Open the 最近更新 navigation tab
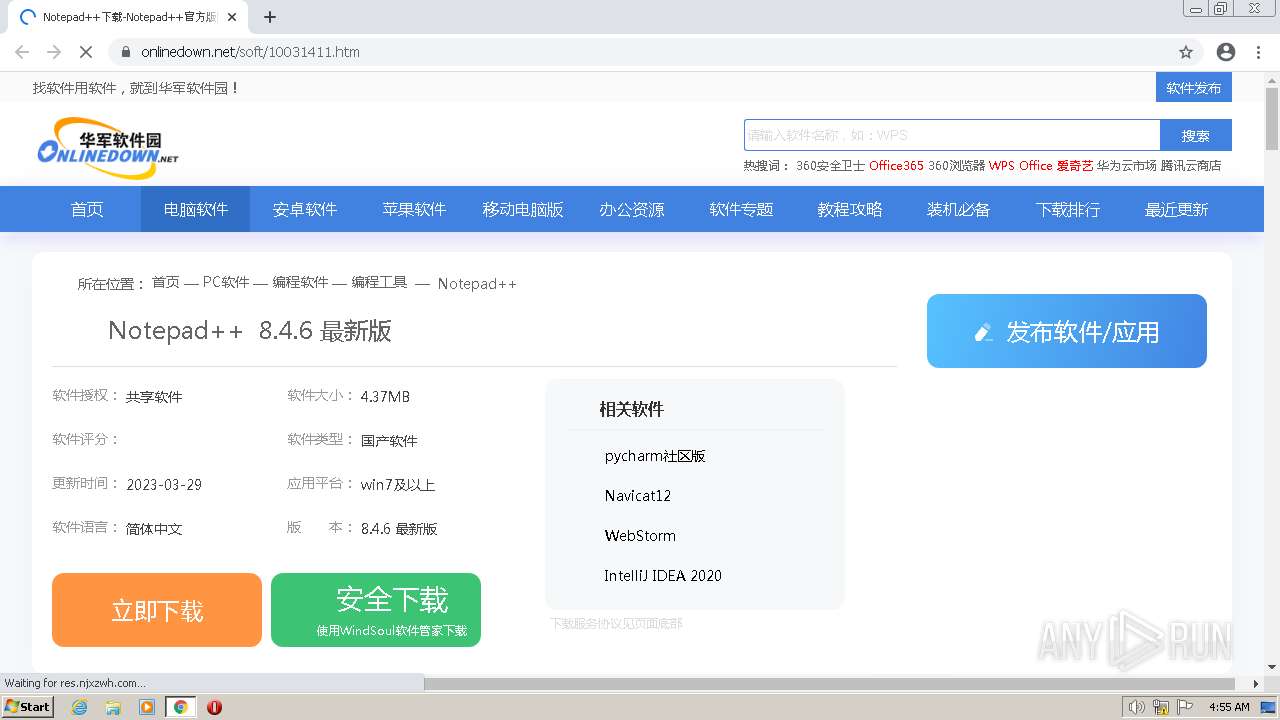The height and width of the screenshot is (720, 1280). [1177, 209]
